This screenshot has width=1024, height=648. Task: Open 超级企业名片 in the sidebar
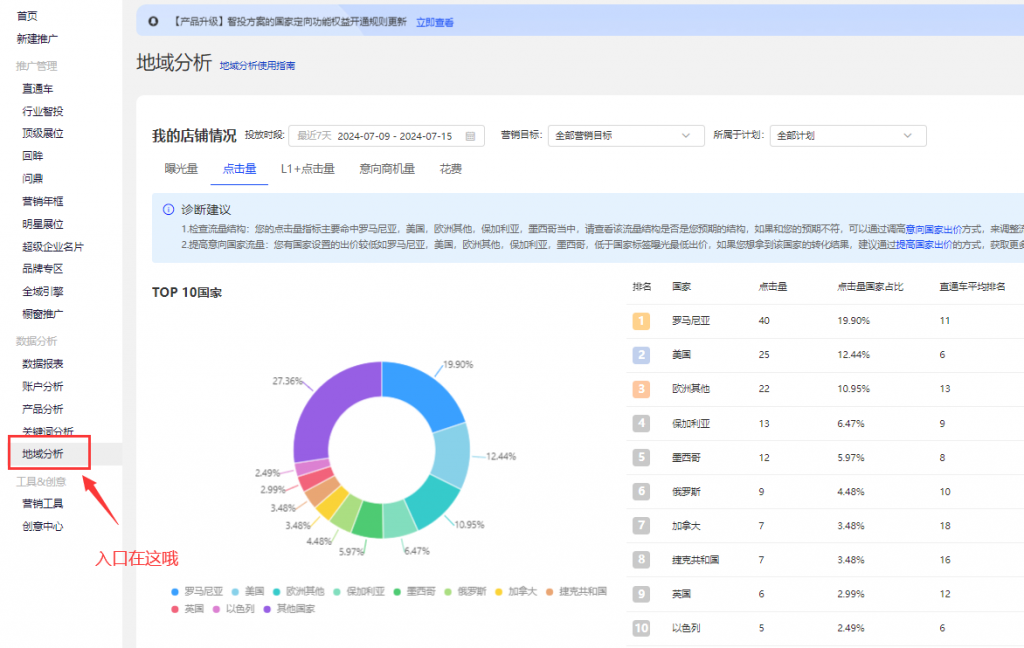(x=53, y=247)
